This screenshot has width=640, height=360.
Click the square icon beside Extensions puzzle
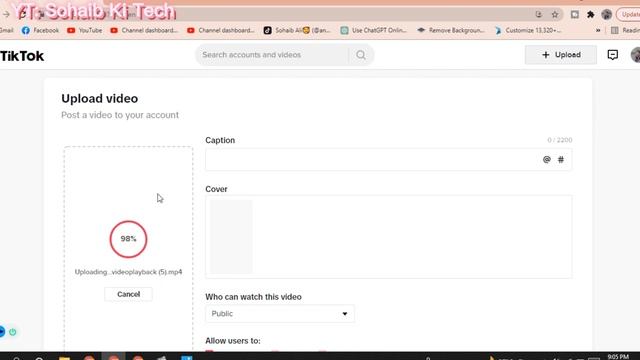tap(575, 15)
